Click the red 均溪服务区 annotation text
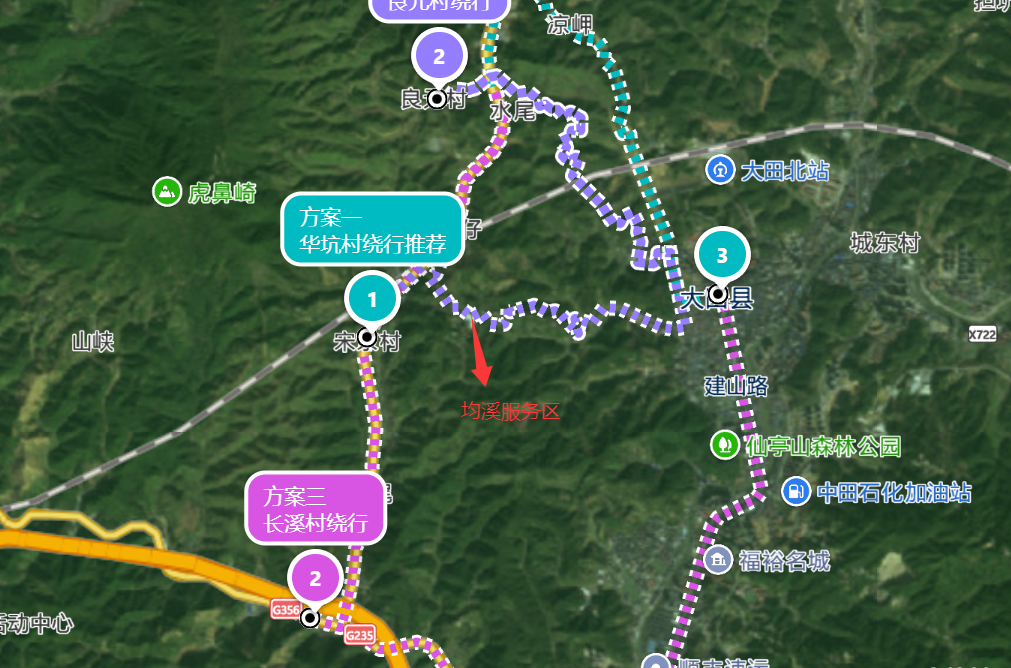The width and height of the screenshot is (1011, 668). pyautogui.click(x=511, y=411)
